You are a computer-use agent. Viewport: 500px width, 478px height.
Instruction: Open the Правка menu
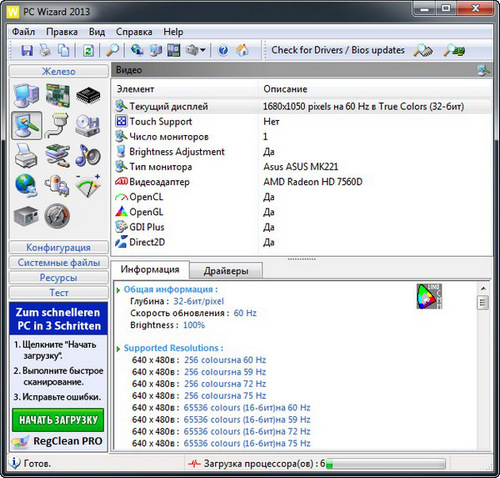coord(62,32)
